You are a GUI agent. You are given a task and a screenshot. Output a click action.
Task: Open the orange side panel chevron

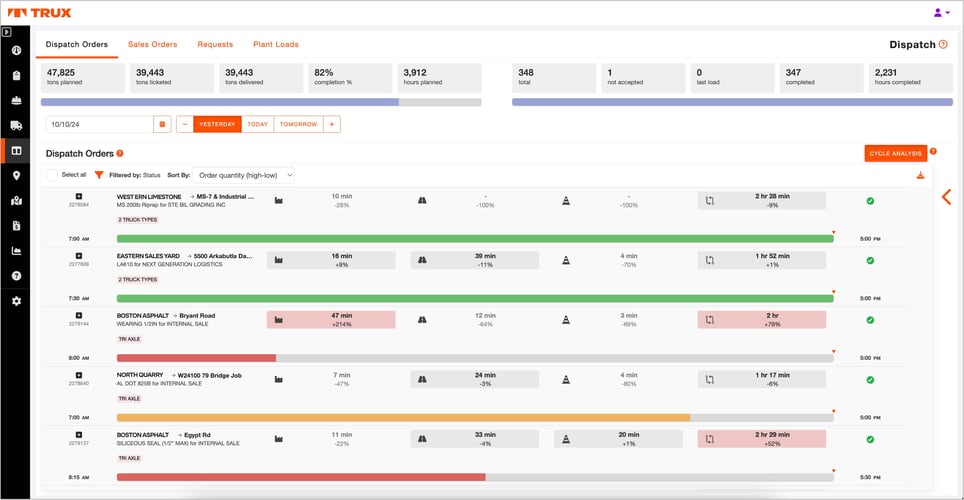pos(947,197)
